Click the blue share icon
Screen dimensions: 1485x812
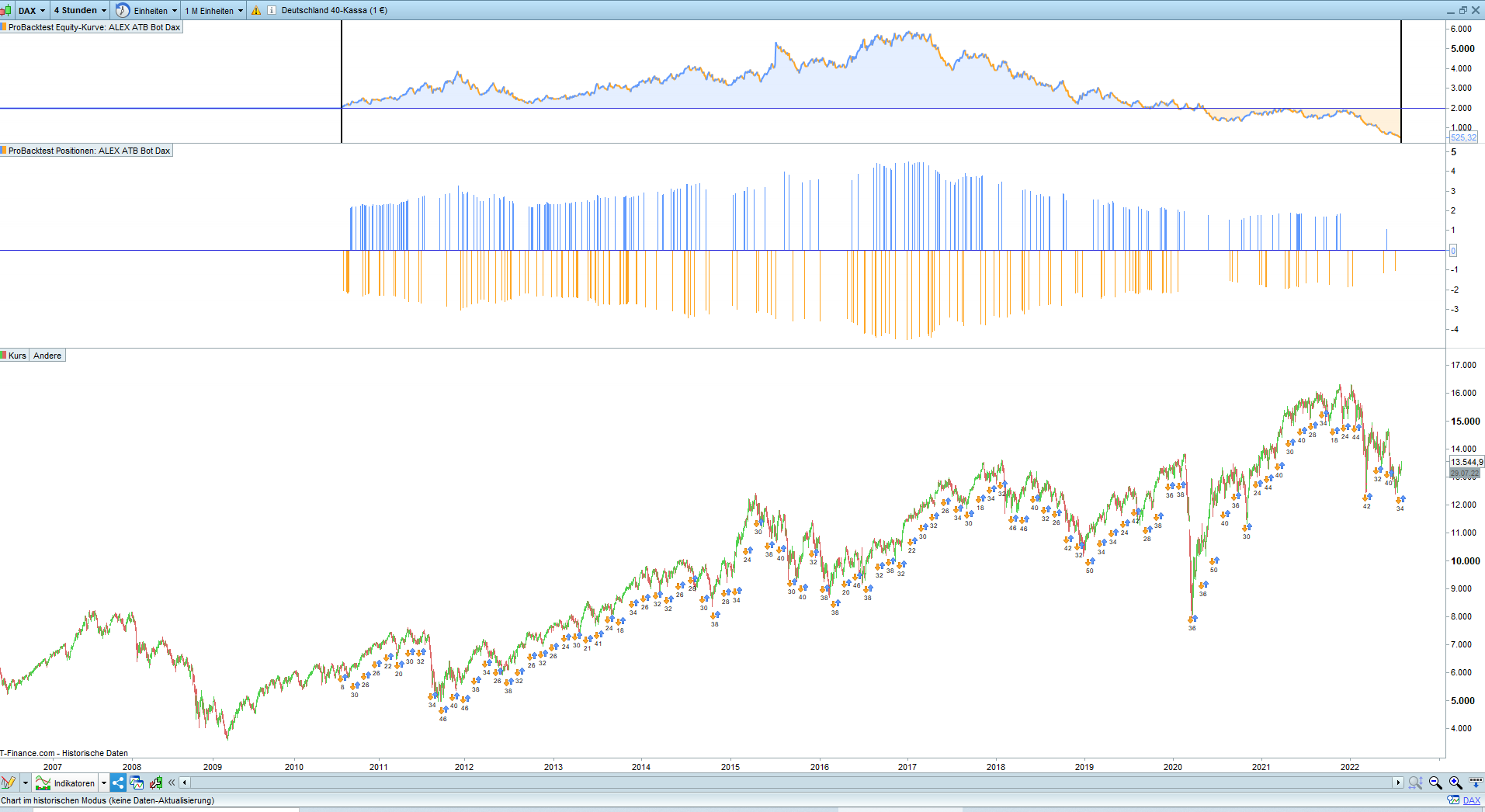click(x=118, y=783)
